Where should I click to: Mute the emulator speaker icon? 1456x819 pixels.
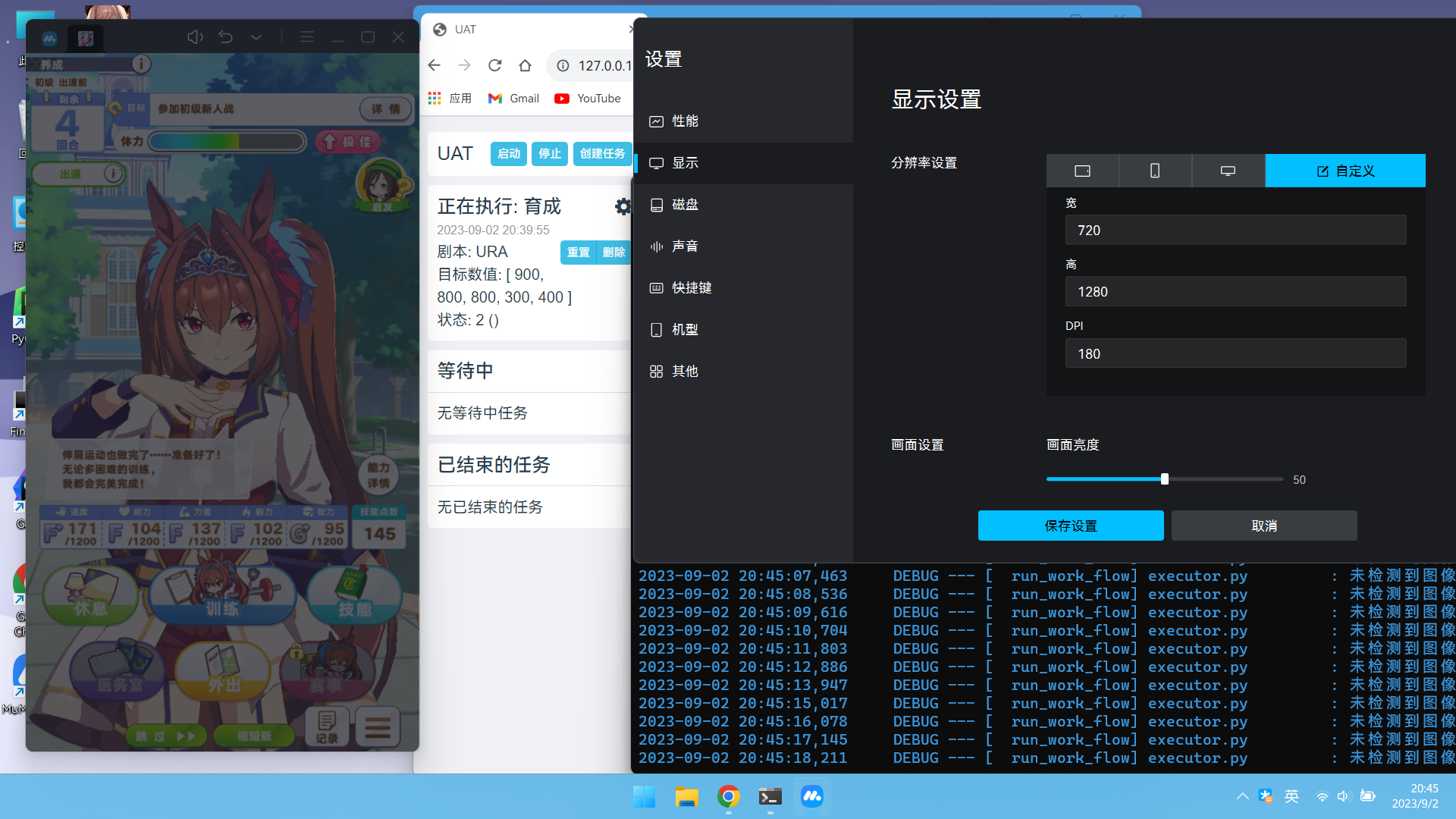coord(195,36)
